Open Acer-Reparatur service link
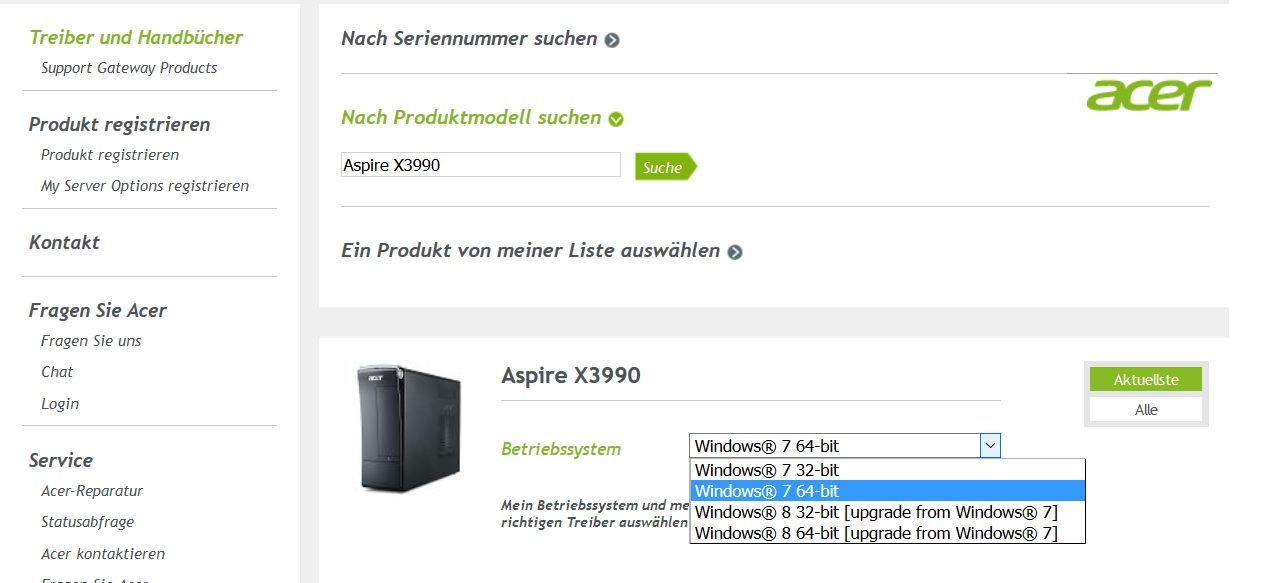Image resolution: width=1285 pixels, height=583 pixels. point(92,491)
